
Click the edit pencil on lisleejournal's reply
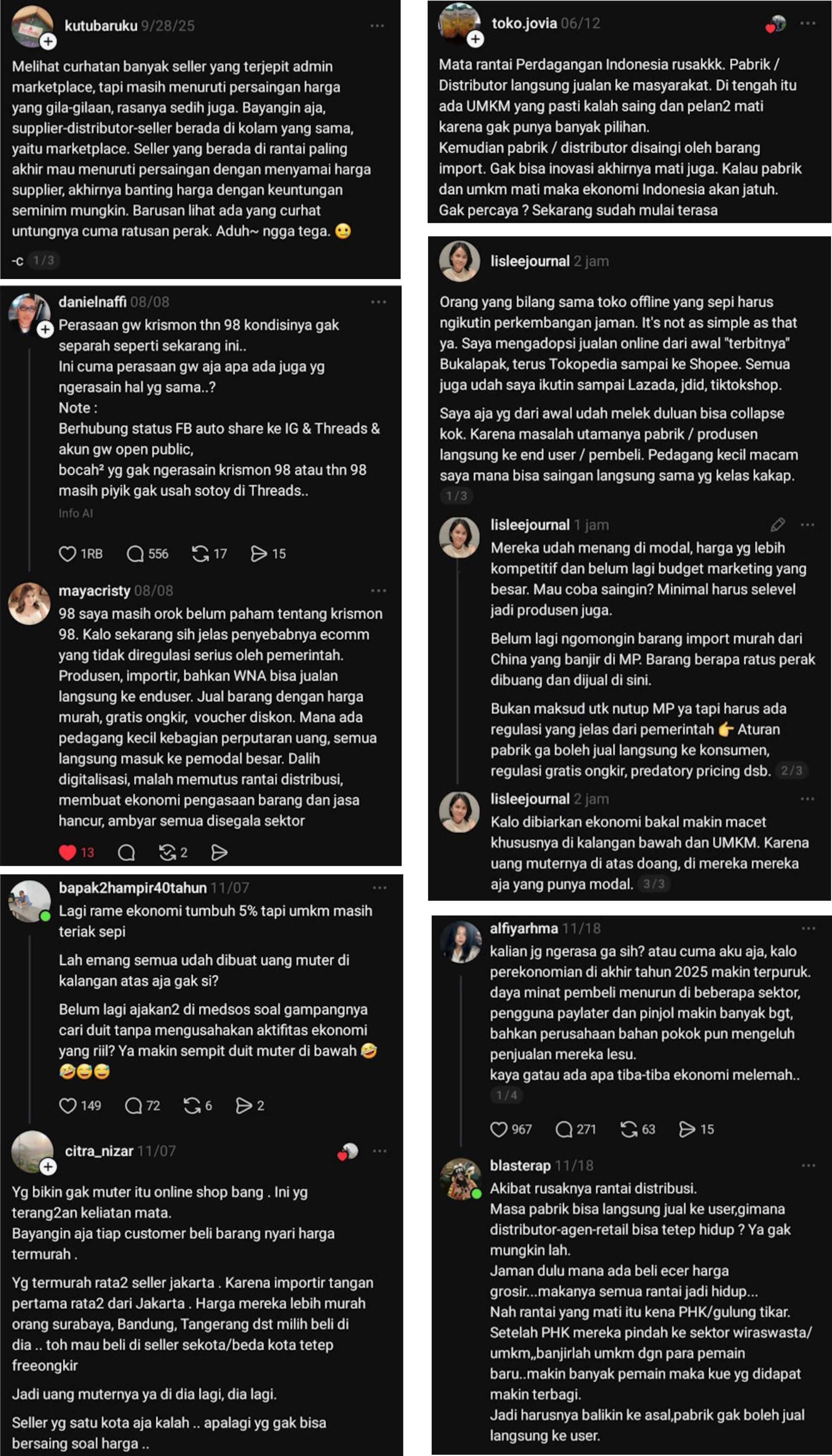(777, 524)
